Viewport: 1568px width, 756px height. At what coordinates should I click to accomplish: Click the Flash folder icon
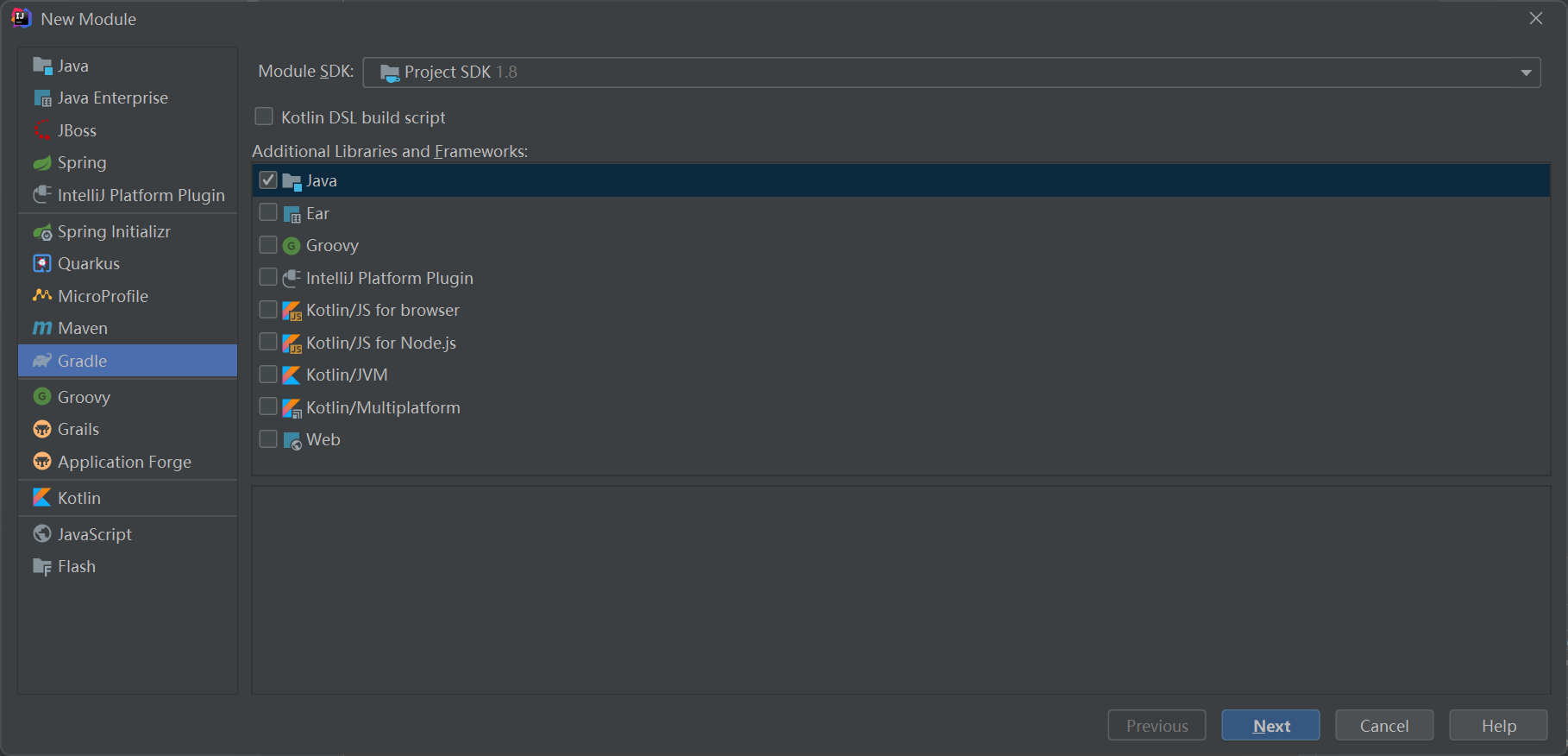click(42, 567)
